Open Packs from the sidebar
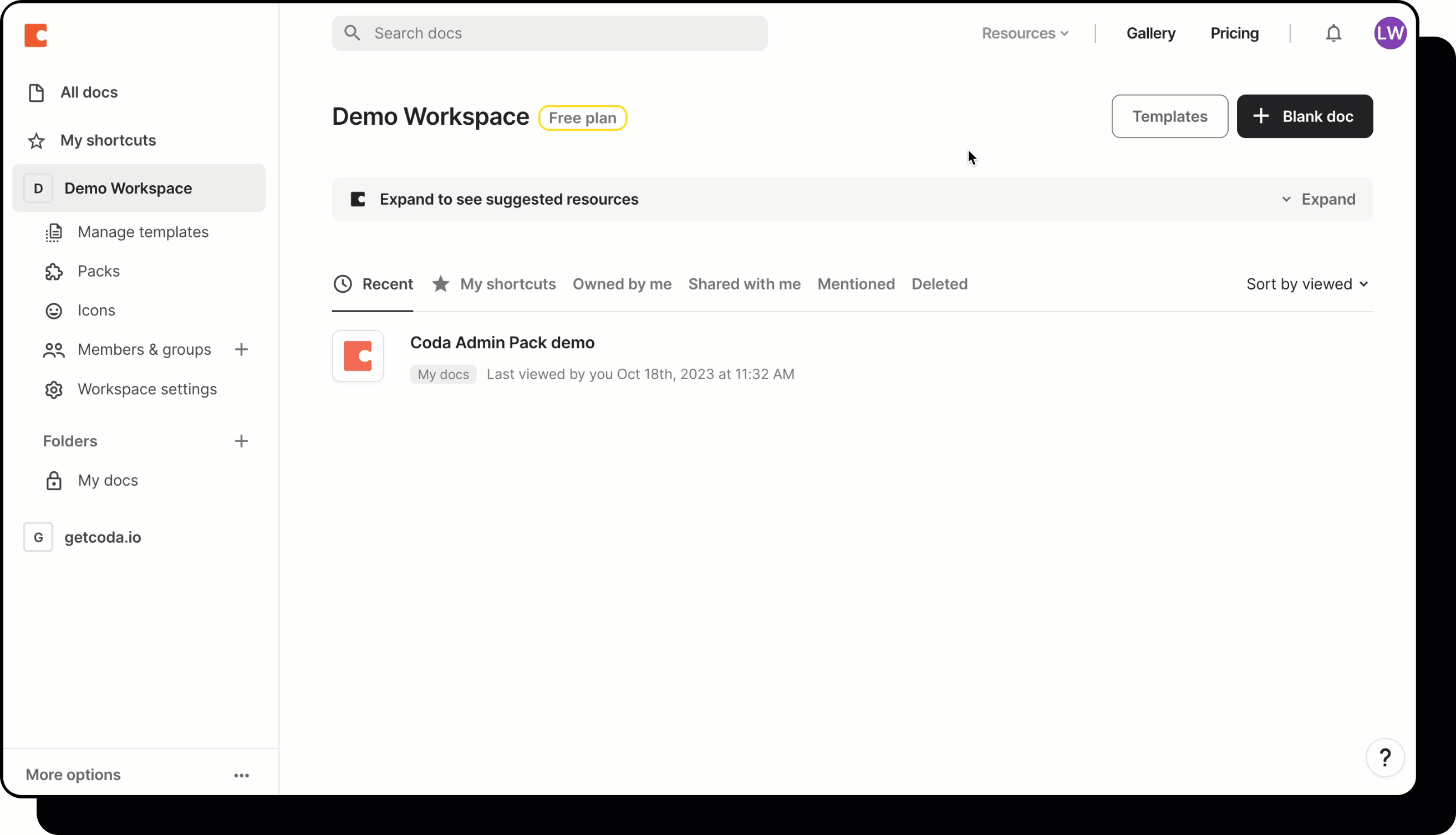The width and height of the screenshot is (1456, 835). (99, 271)
